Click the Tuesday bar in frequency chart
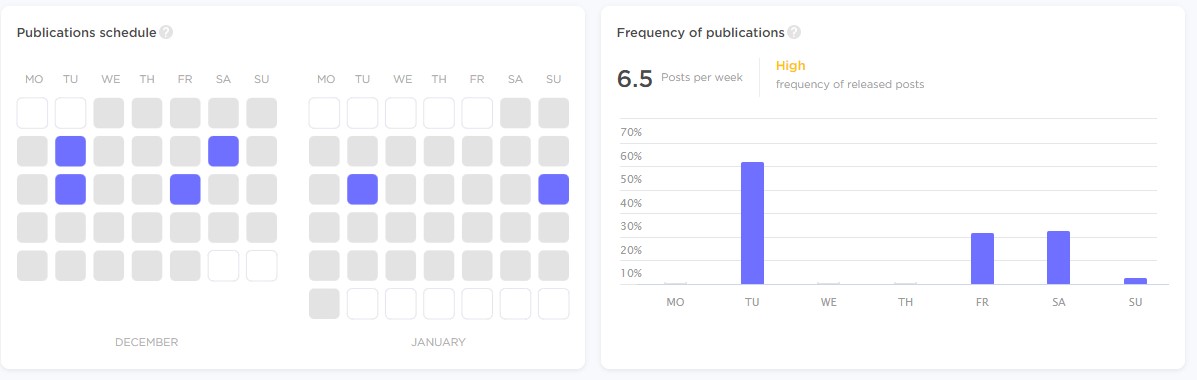Image resolution: width=1197 pixels, height=380 pixels. [752, 223]
